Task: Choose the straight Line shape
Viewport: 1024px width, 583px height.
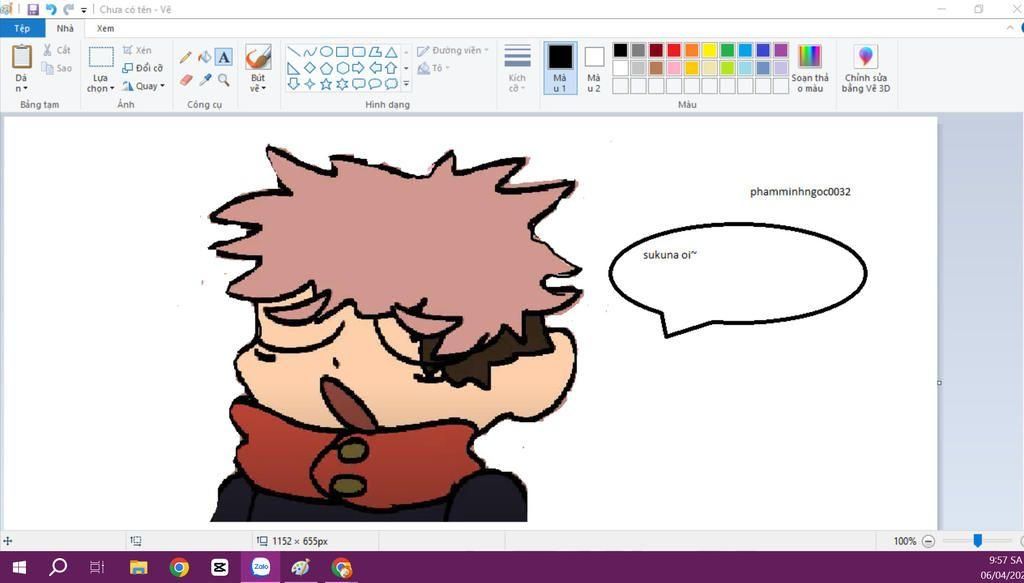Action: (294, 52)
